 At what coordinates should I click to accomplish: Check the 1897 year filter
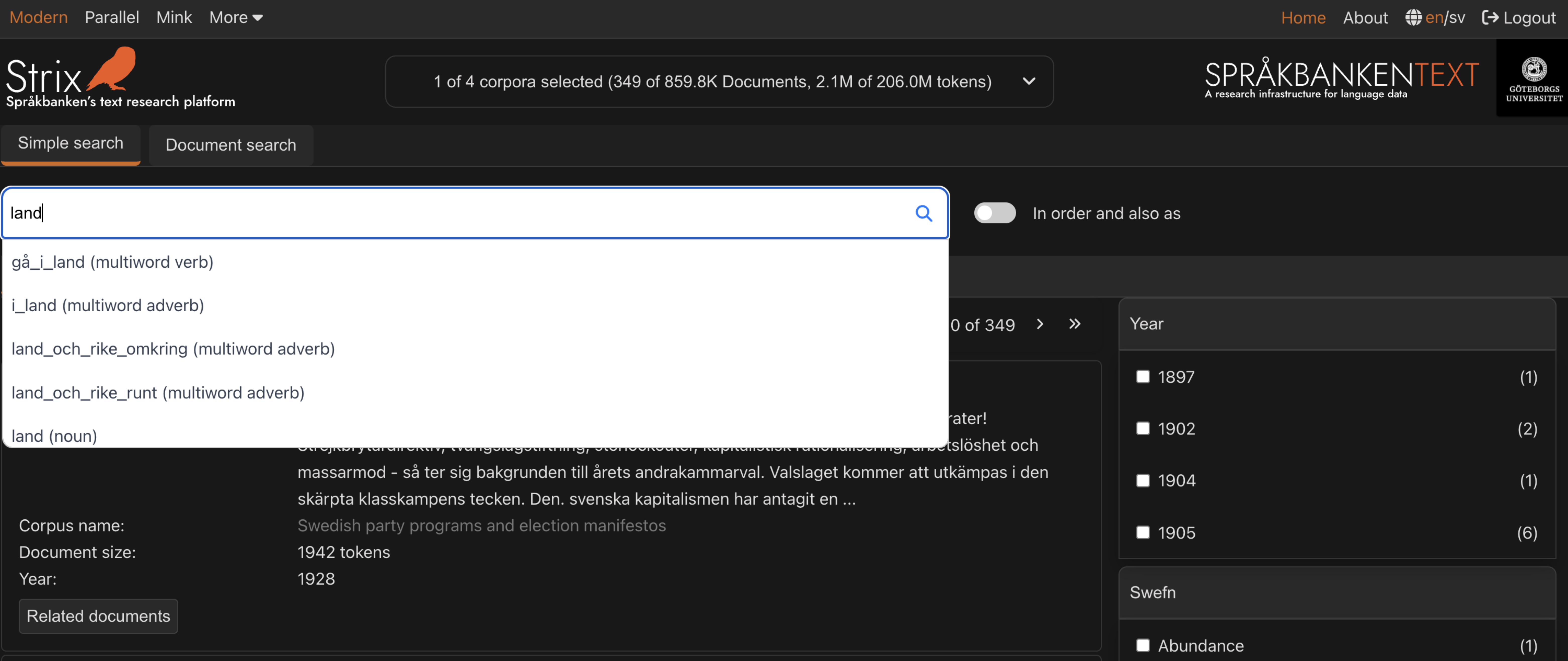[x=1143, y=377]
